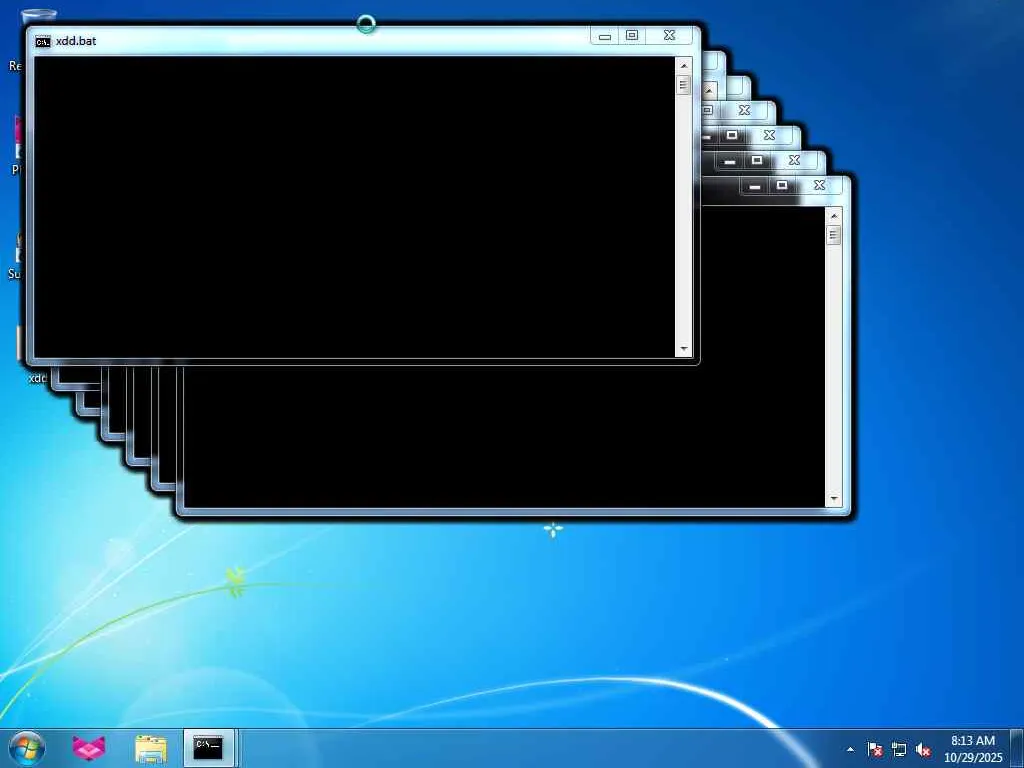Click the lowest cascaded window's scrollbar thumb

(x=833, y=235)
